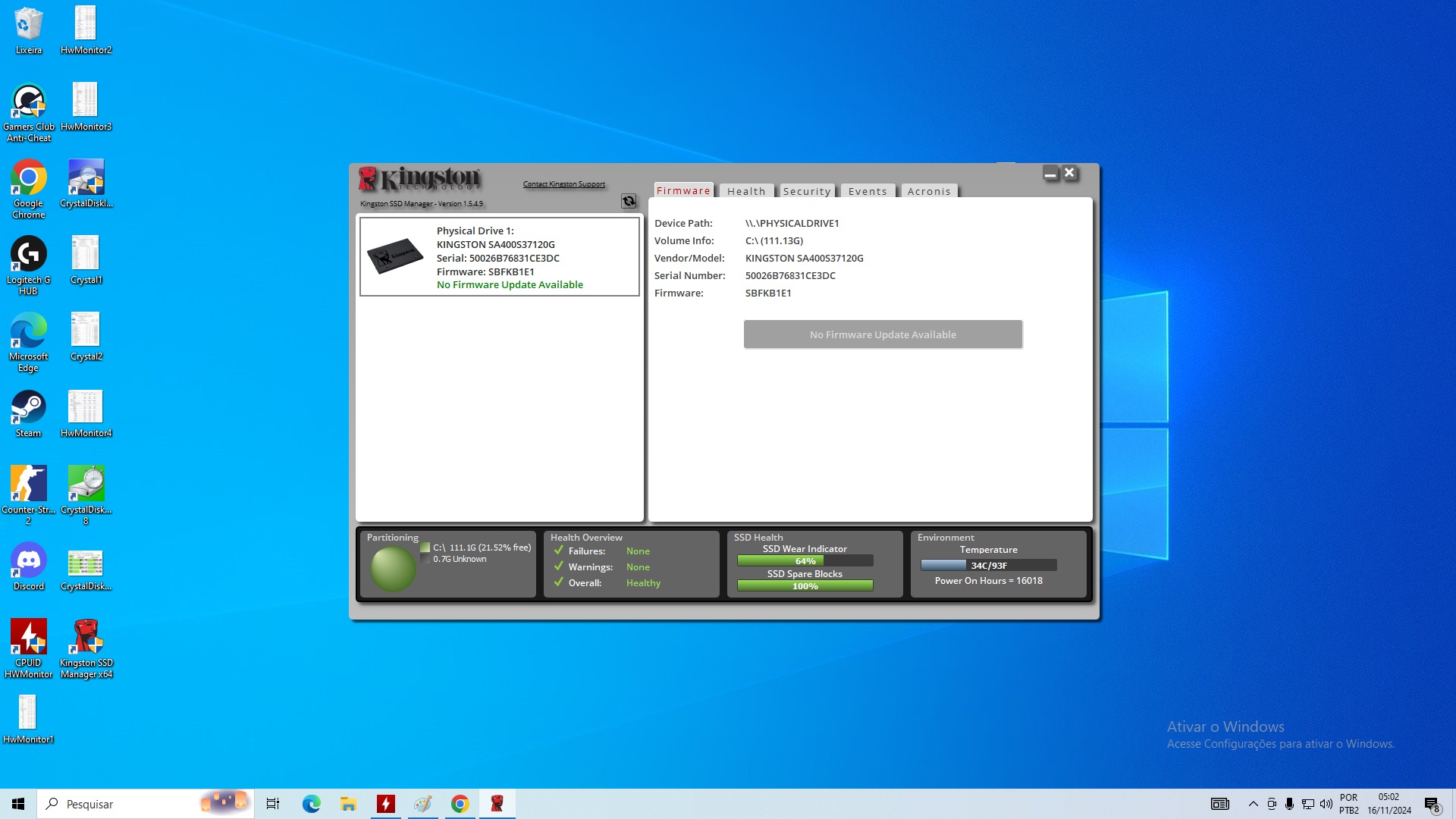Open CrystalDiskInfo 8 from the desktop
Viewport: 1456px width, 819px height.
86,484
